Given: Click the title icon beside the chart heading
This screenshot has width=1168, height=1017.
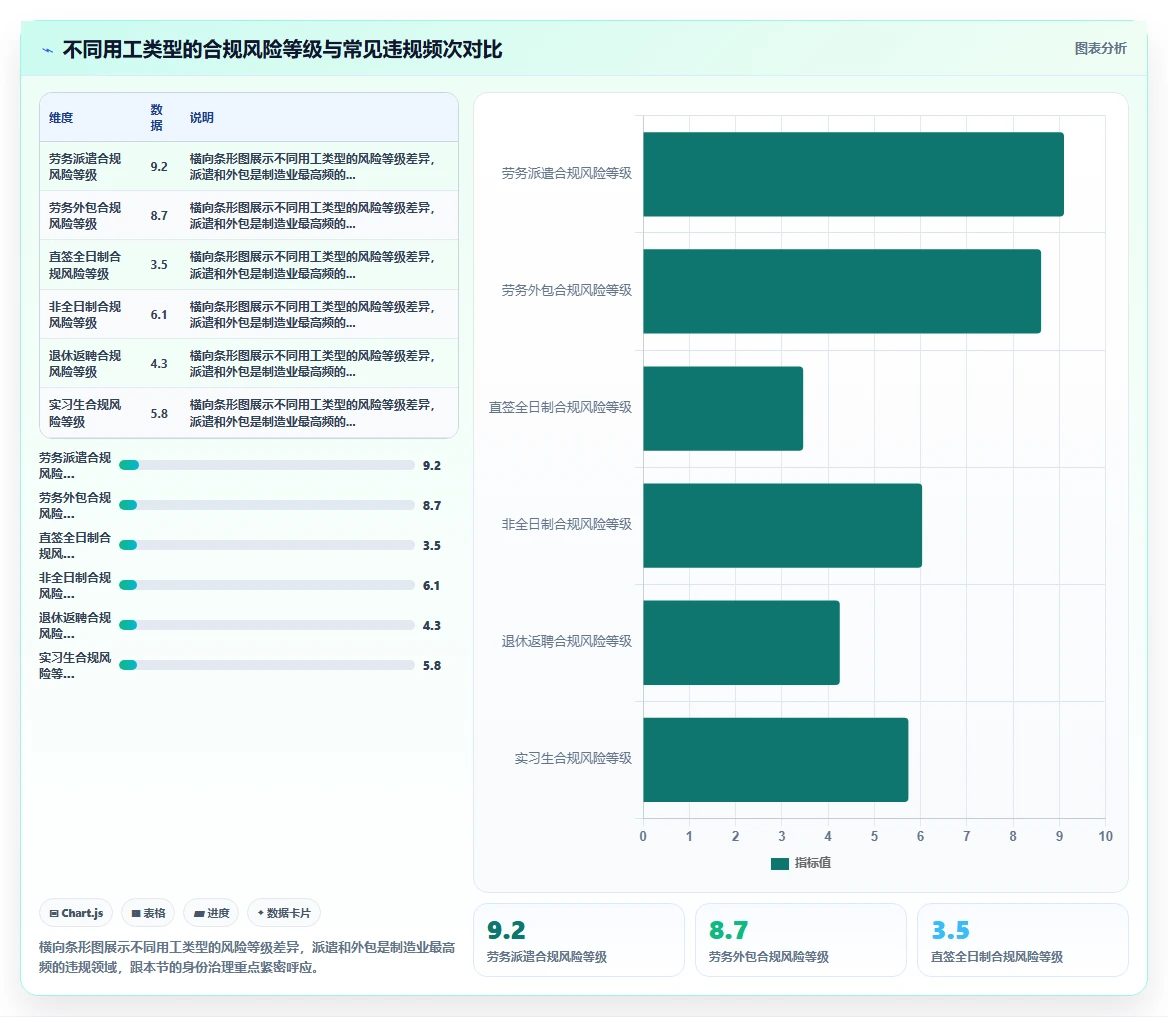Looking at the screenshot, I should pyautogui.click(x=48, y=51).
